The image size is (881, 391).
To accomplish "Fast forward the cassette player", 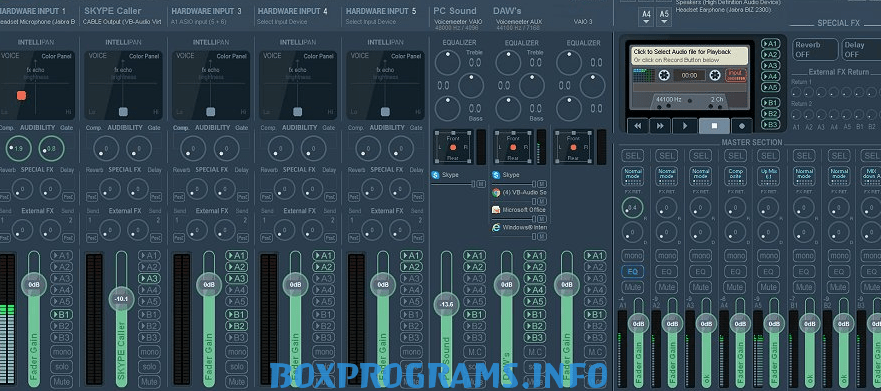I will point(660,126).
